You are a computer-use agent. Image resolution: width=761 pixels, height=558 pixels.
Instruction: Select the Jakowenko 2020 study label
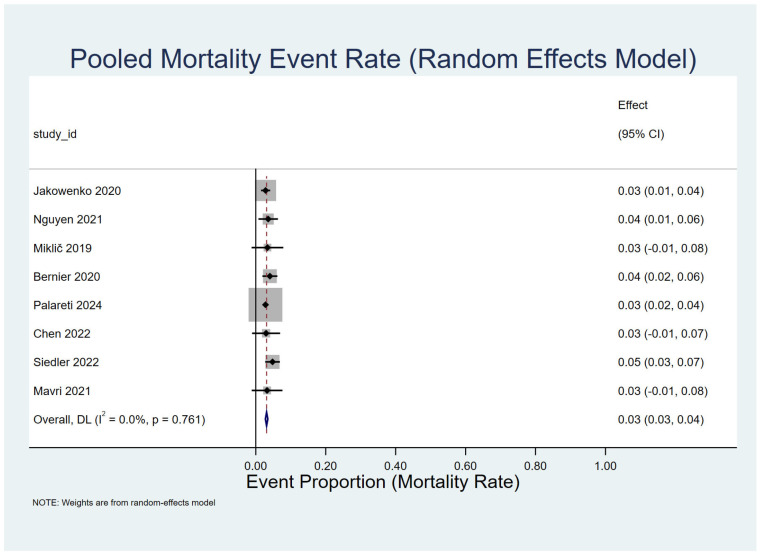[77, 191]
